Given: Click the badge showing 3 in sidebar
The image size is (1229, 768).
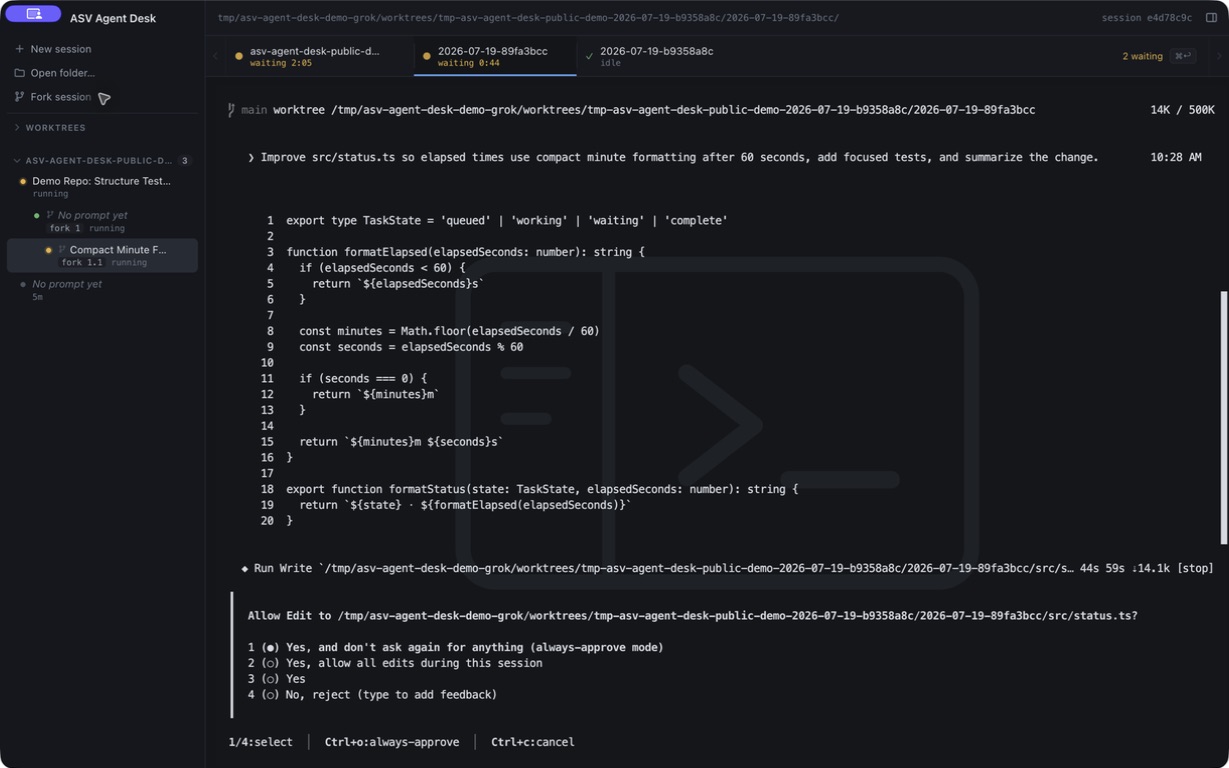Looking at the screenshot, I should click(x=185, y=160).
